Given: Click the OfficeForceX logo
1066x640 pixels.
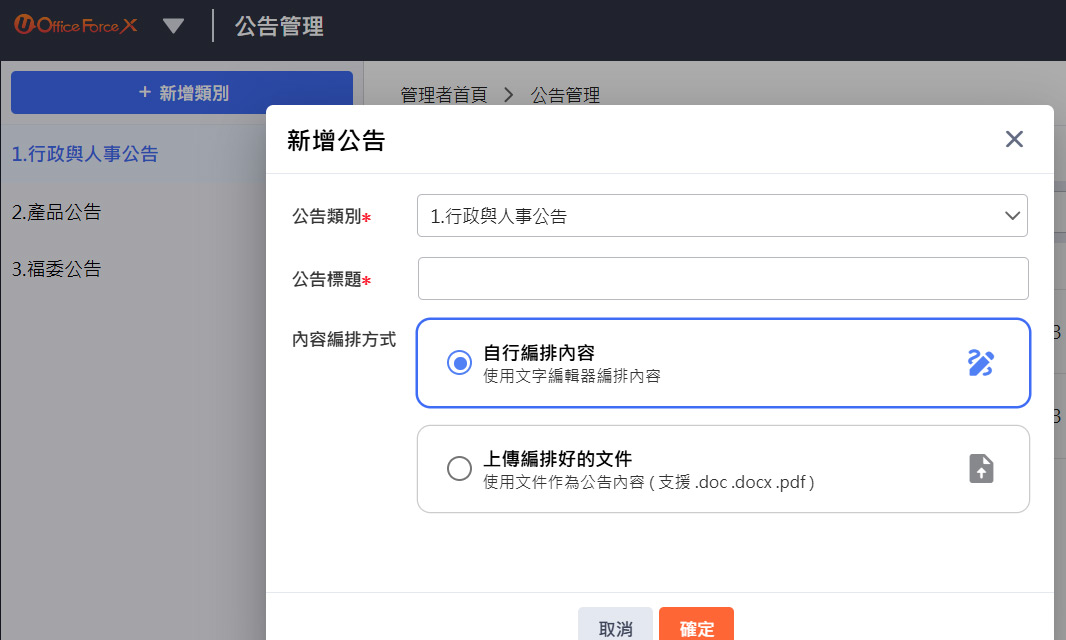Looking at the screenshot, I should (x=75, y=25).
